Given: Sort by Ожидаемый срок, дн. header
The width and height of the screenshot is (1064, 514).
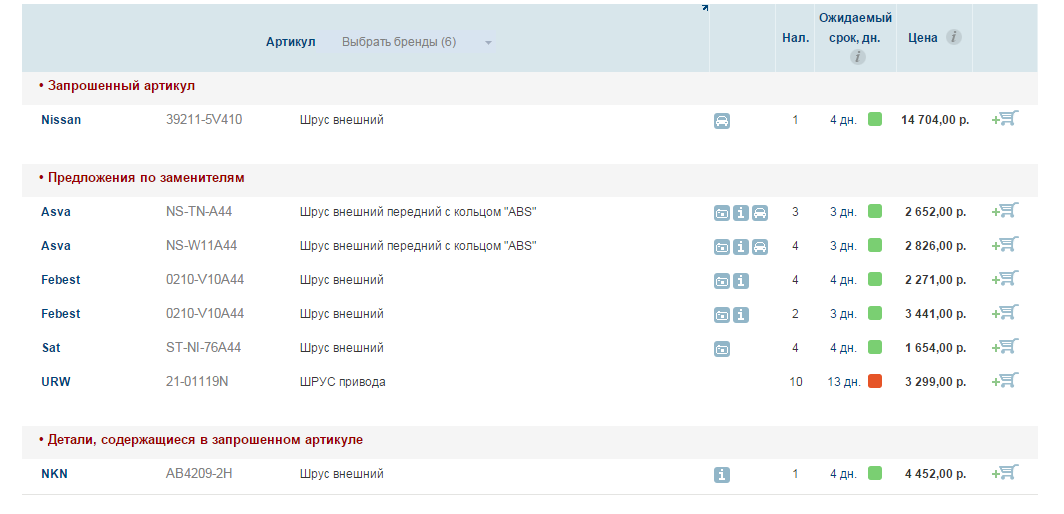Looking at the screenshot, I should coord(855,28).
